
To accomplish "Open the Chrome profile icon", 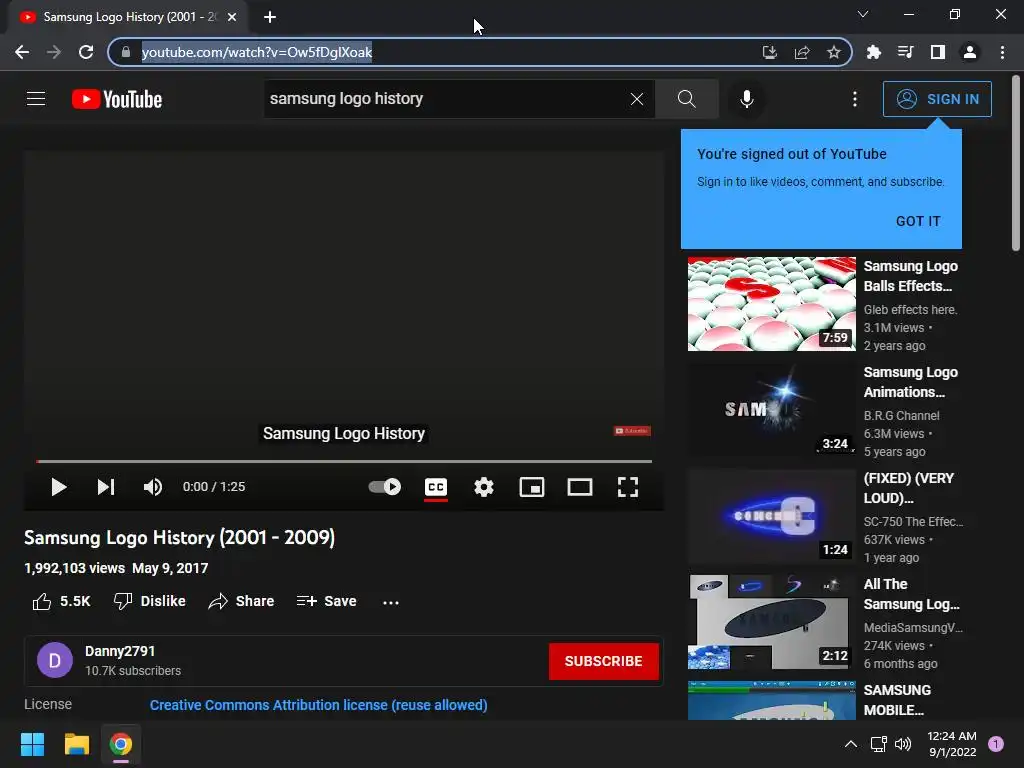I will 970,52.
